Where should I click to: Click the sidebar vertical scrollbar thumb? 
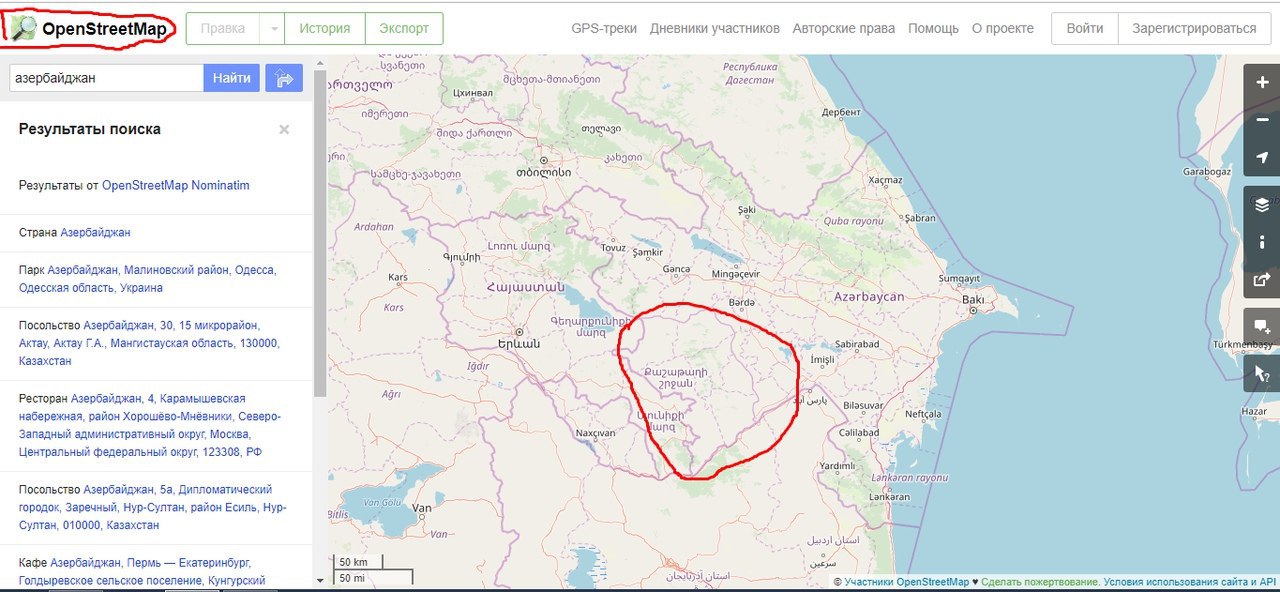(x=320, y=235)
